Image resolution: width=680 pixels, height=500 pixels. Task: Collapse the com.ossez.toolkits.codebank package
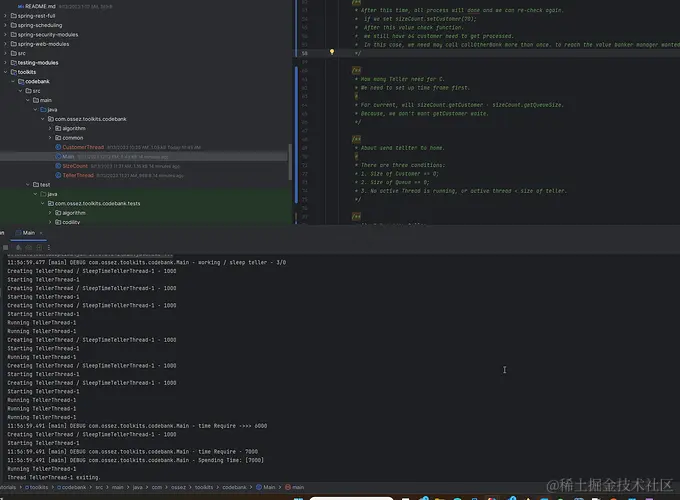42,119
